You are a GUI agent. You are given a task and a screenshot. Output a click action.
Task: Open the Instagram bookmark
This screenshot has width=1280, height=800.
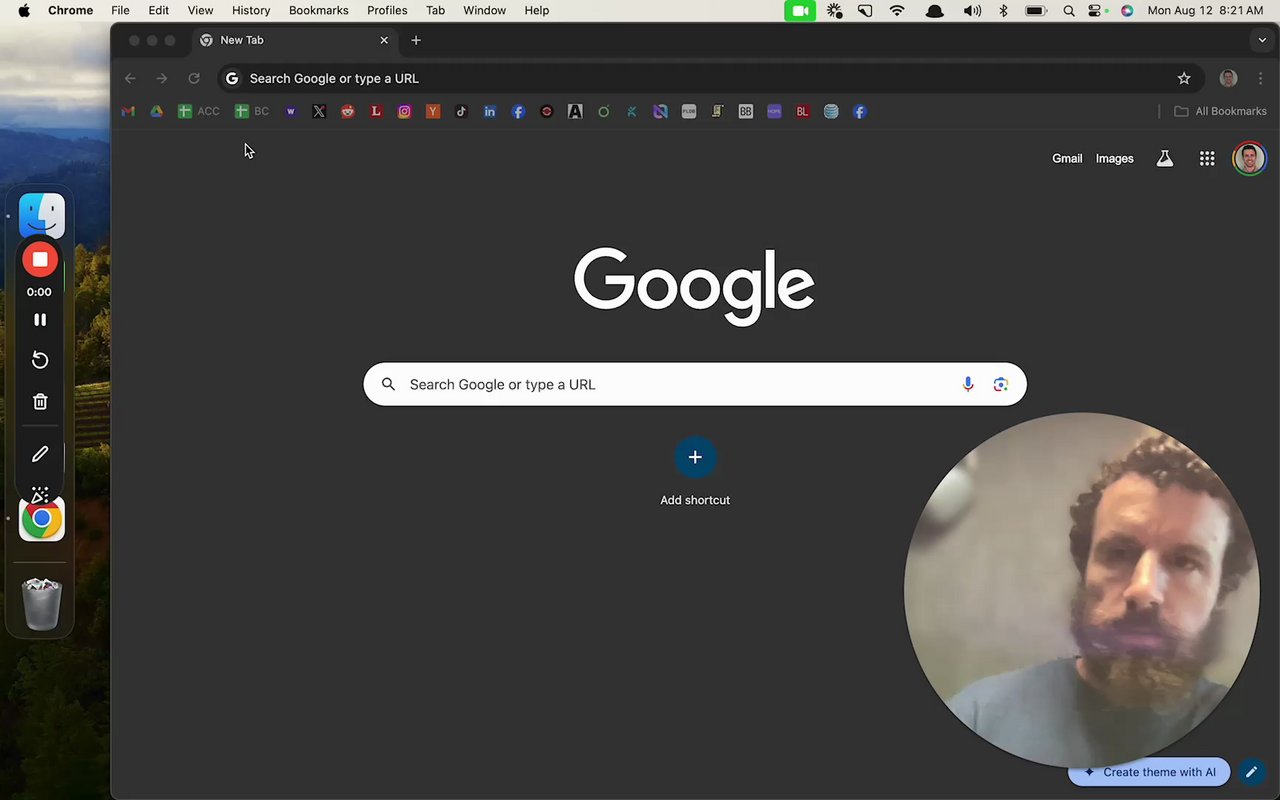404,112
